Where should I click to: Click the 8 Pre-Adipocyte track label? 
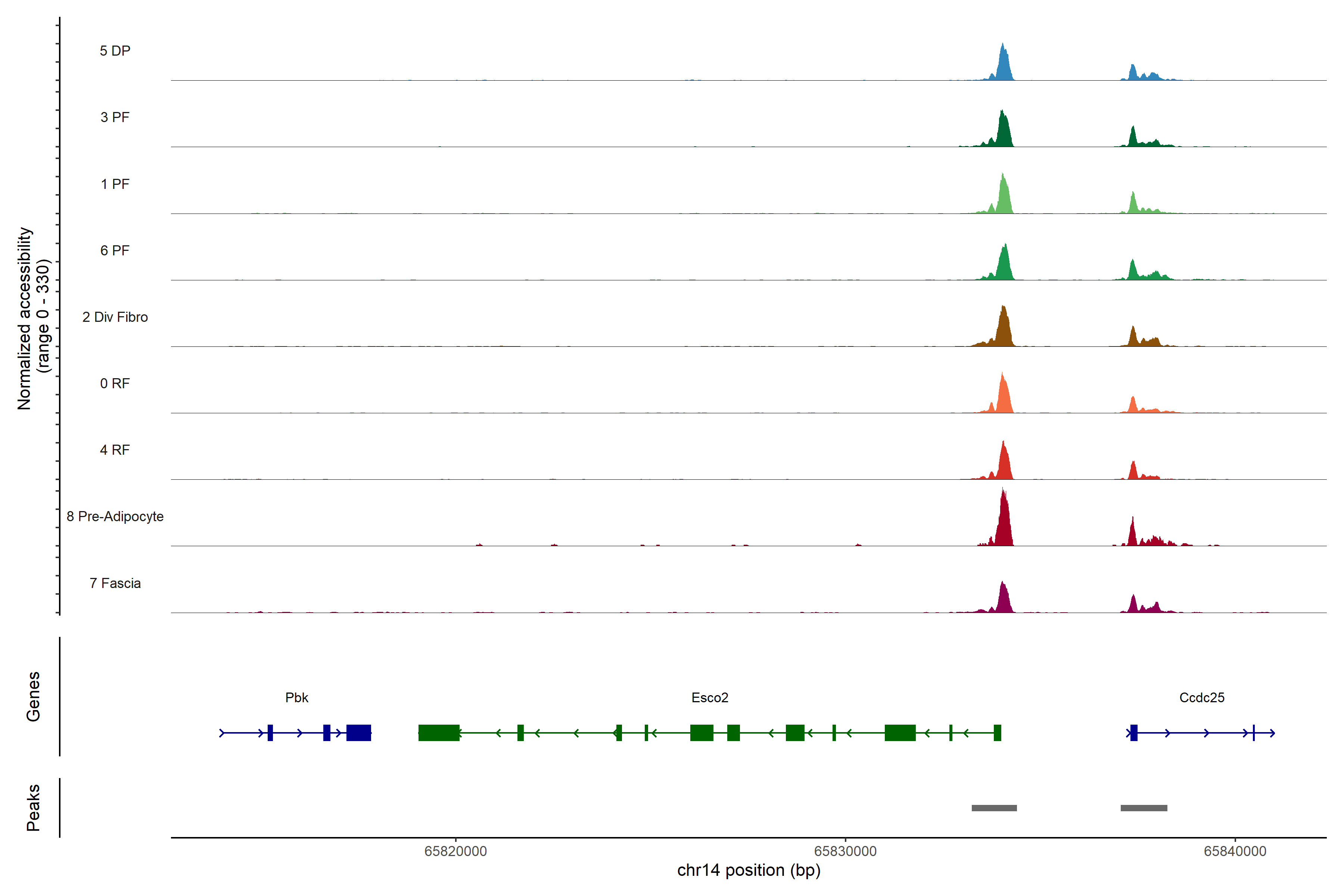click(115, 517)
